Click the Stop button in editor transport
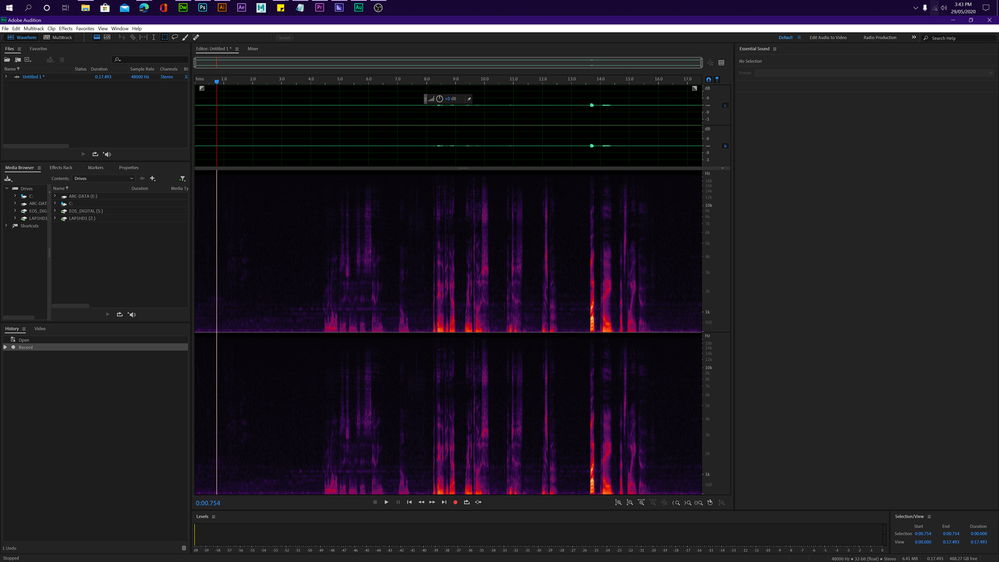 coord(375,502)
